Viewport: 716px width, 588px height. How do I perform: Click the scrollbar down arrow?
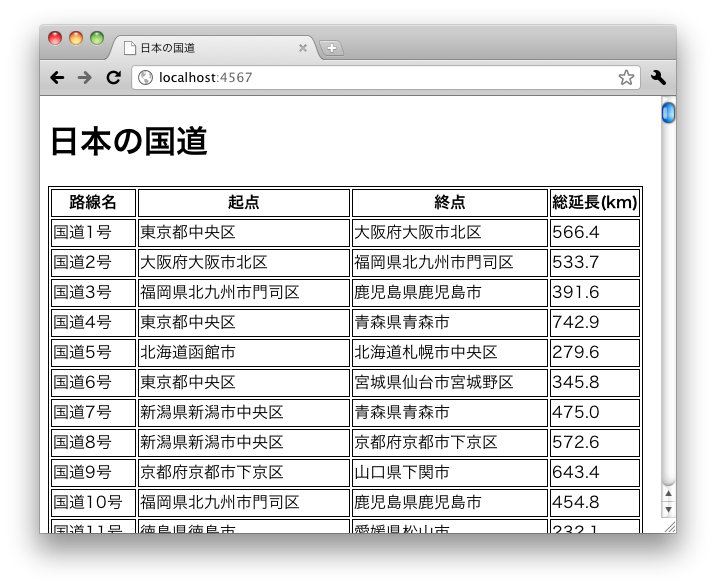pyautogui.click(x=668, y=509)
